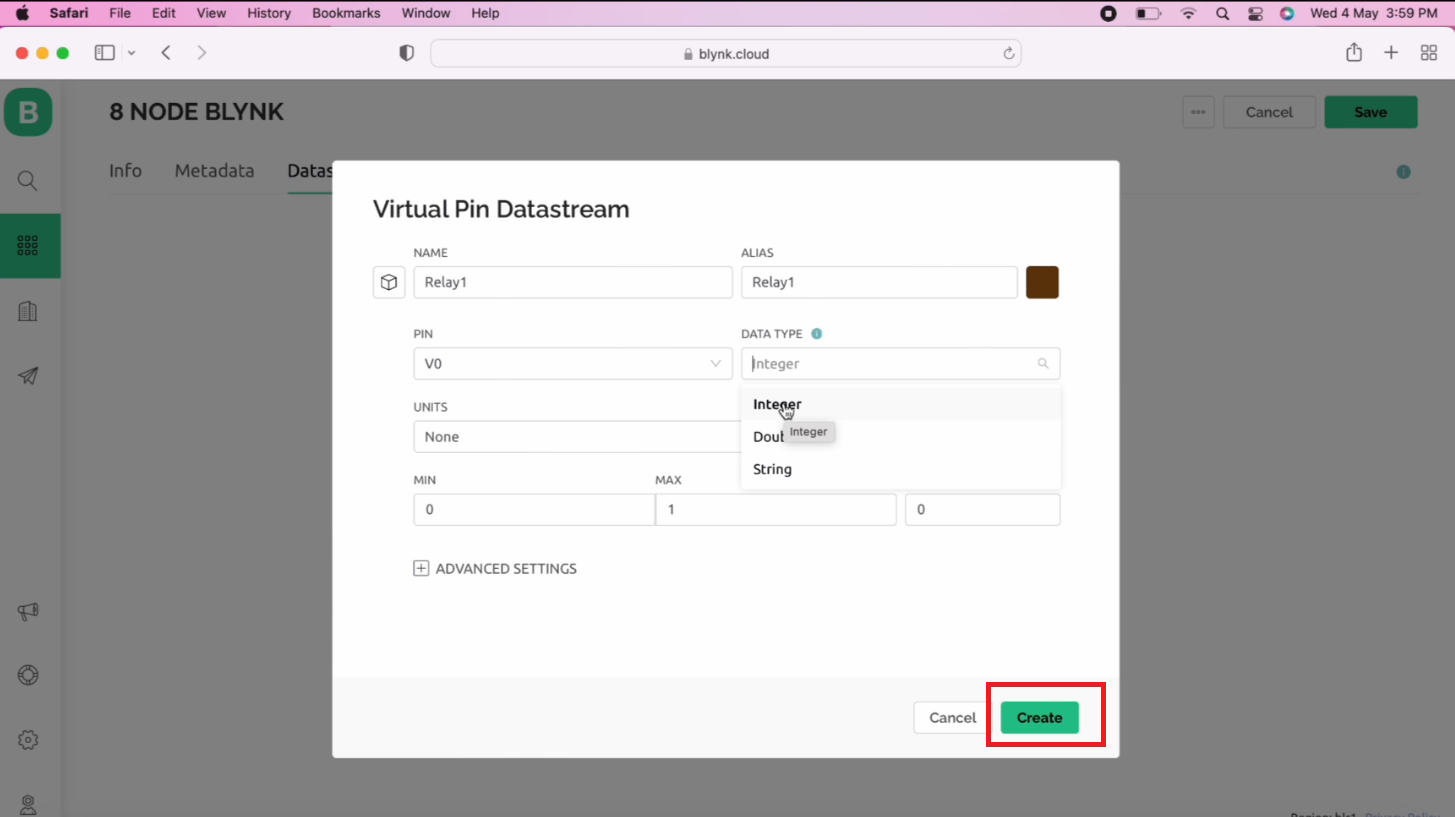Open the View menu
1455x817 pixels.
pyautogui.click(x=211, y=13)
